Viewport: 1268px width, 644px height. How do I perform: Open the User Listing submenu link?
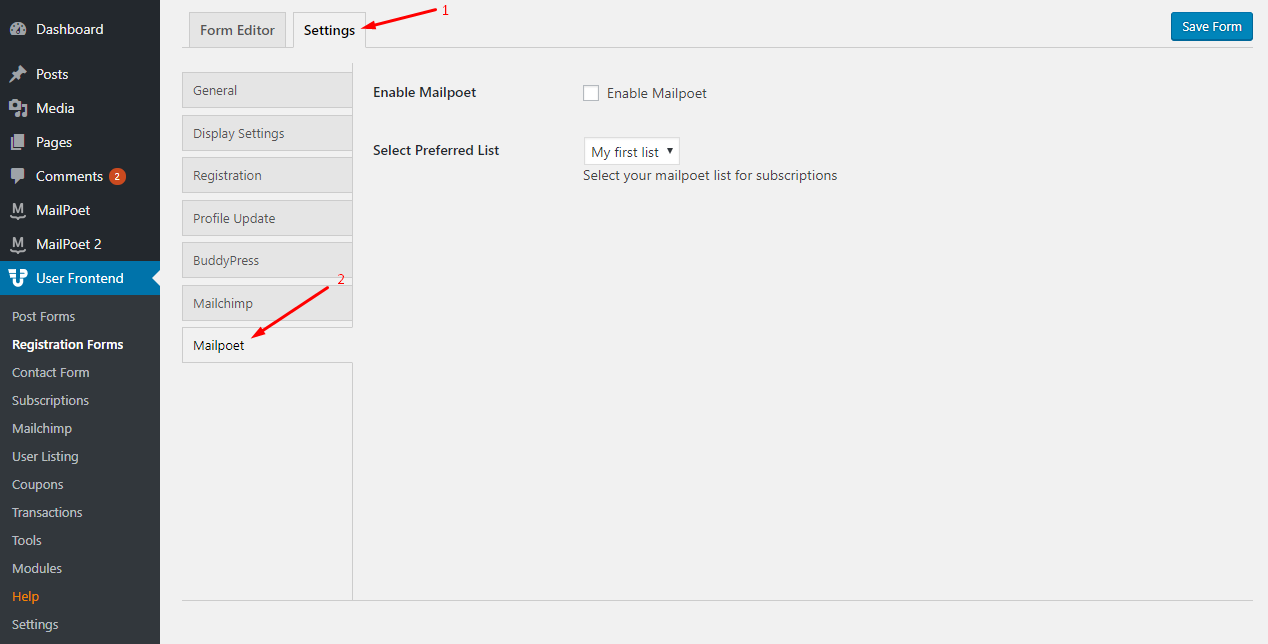pyautogui.click(x=45, y=456)
